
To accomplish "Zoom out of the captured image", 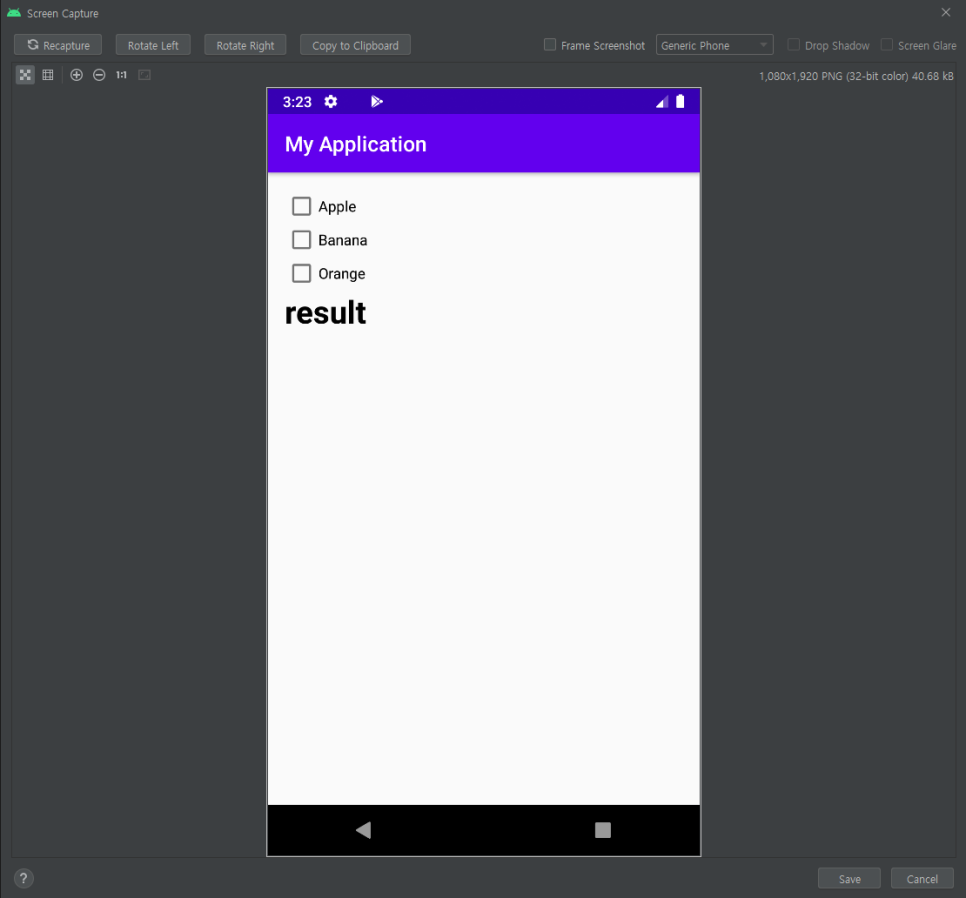I will pos(99,75).
